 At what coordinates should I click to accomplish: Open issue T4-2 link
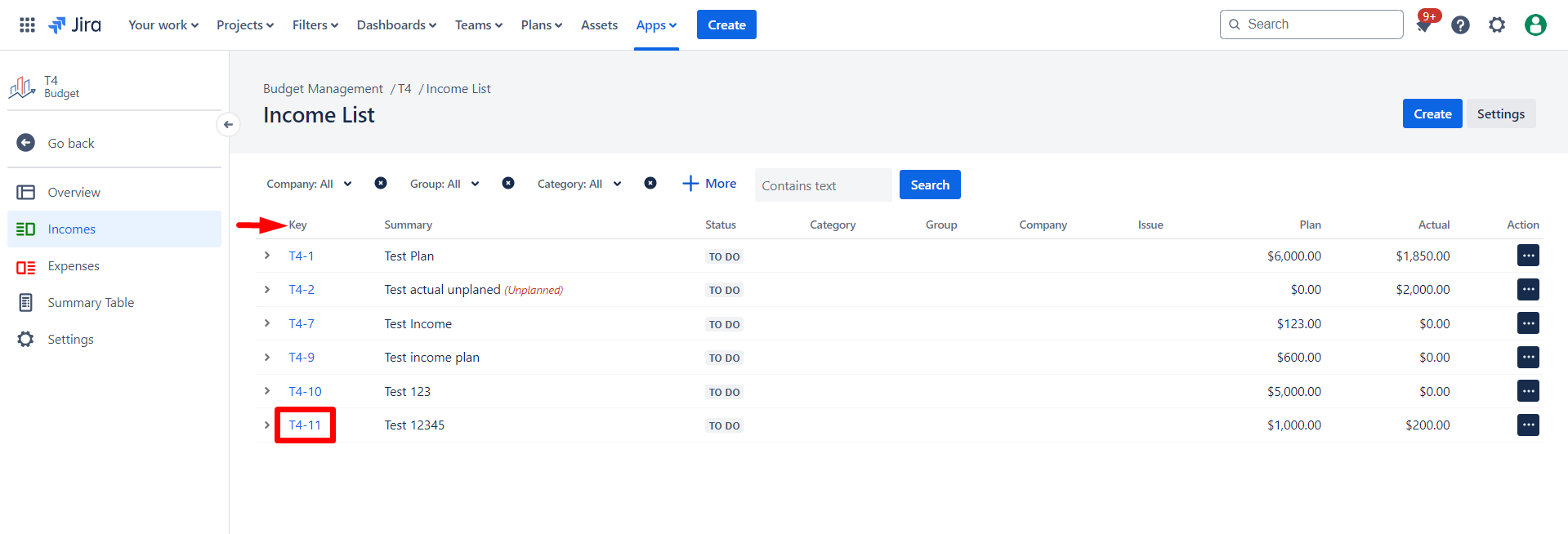tap(301, 289)
